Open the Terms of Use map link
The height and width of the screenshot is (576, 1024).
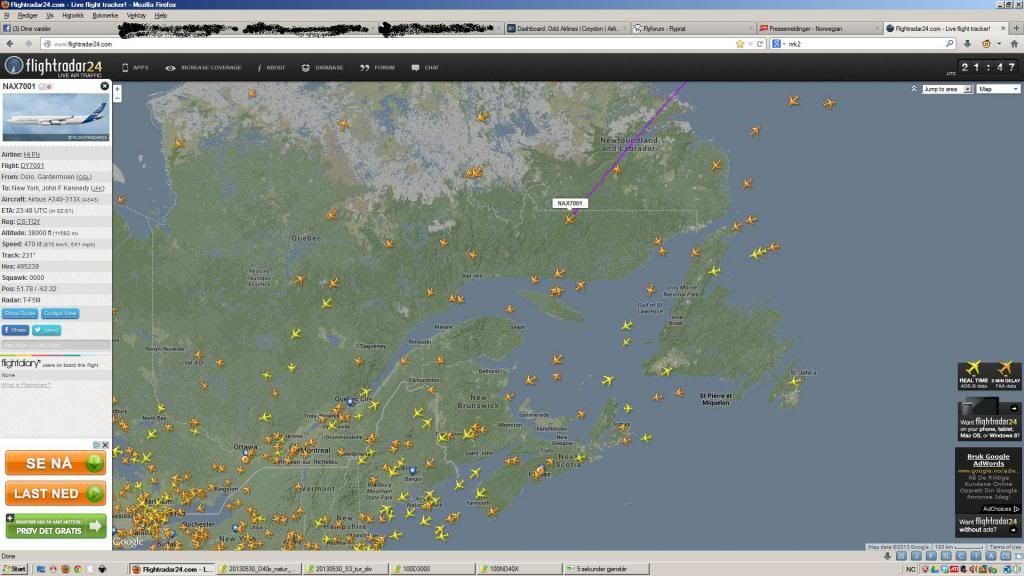click(x=1006, y=547)
